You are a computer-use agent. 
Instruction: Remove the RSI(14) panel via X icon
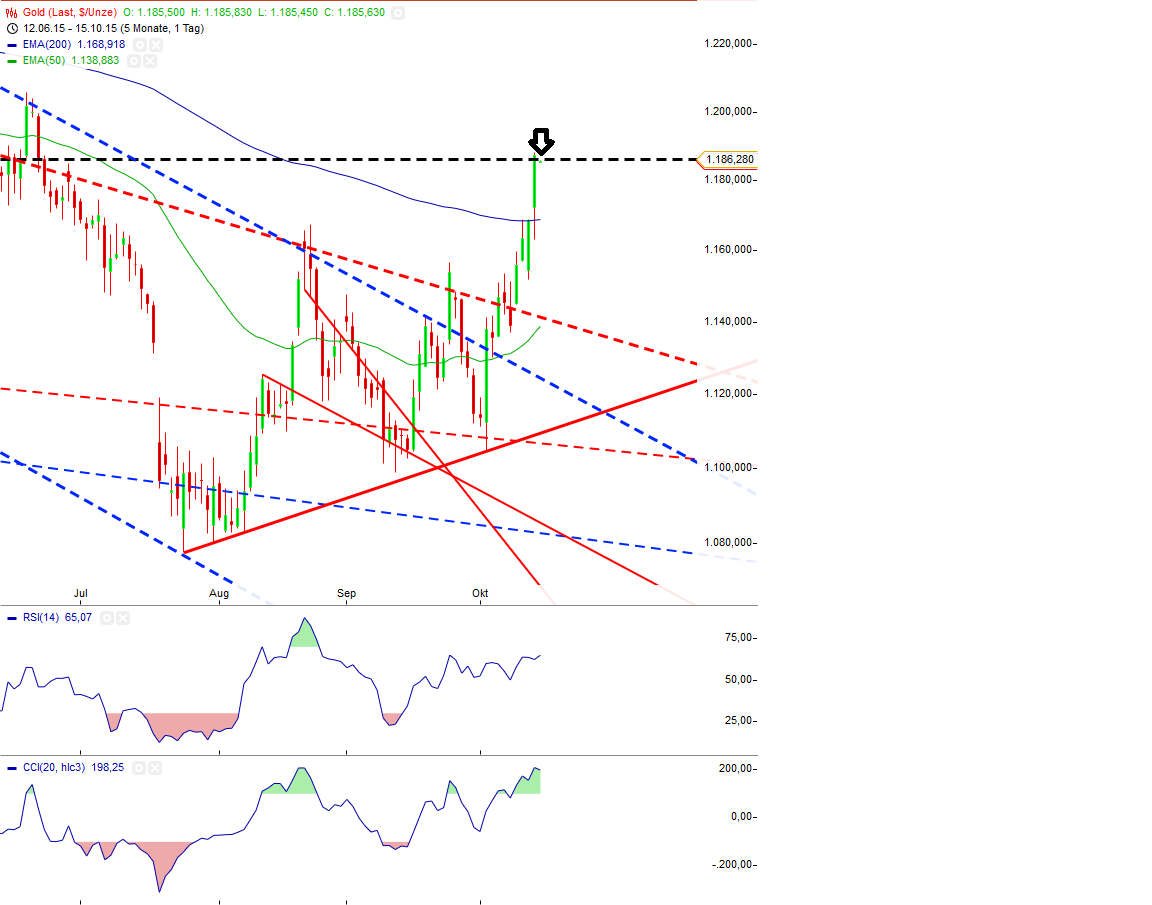[123, 617]
